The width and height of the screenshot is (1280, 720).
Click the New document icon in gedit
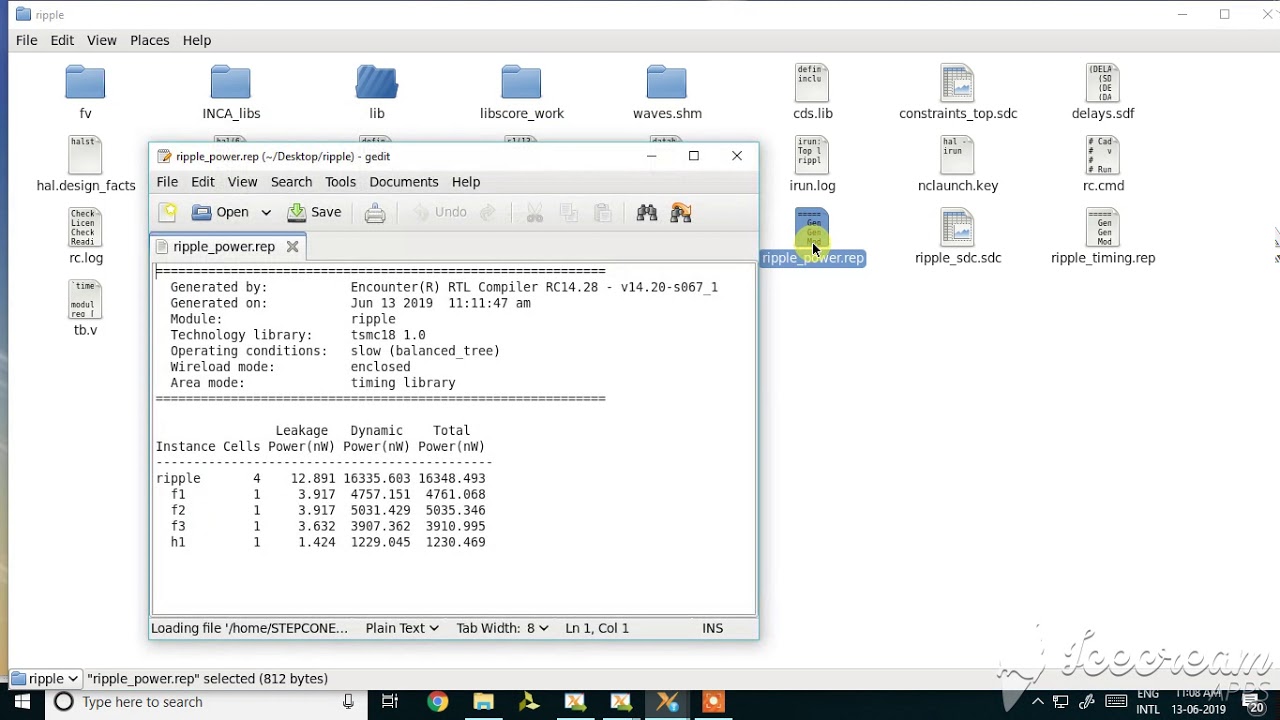click(x=168, y=212)
